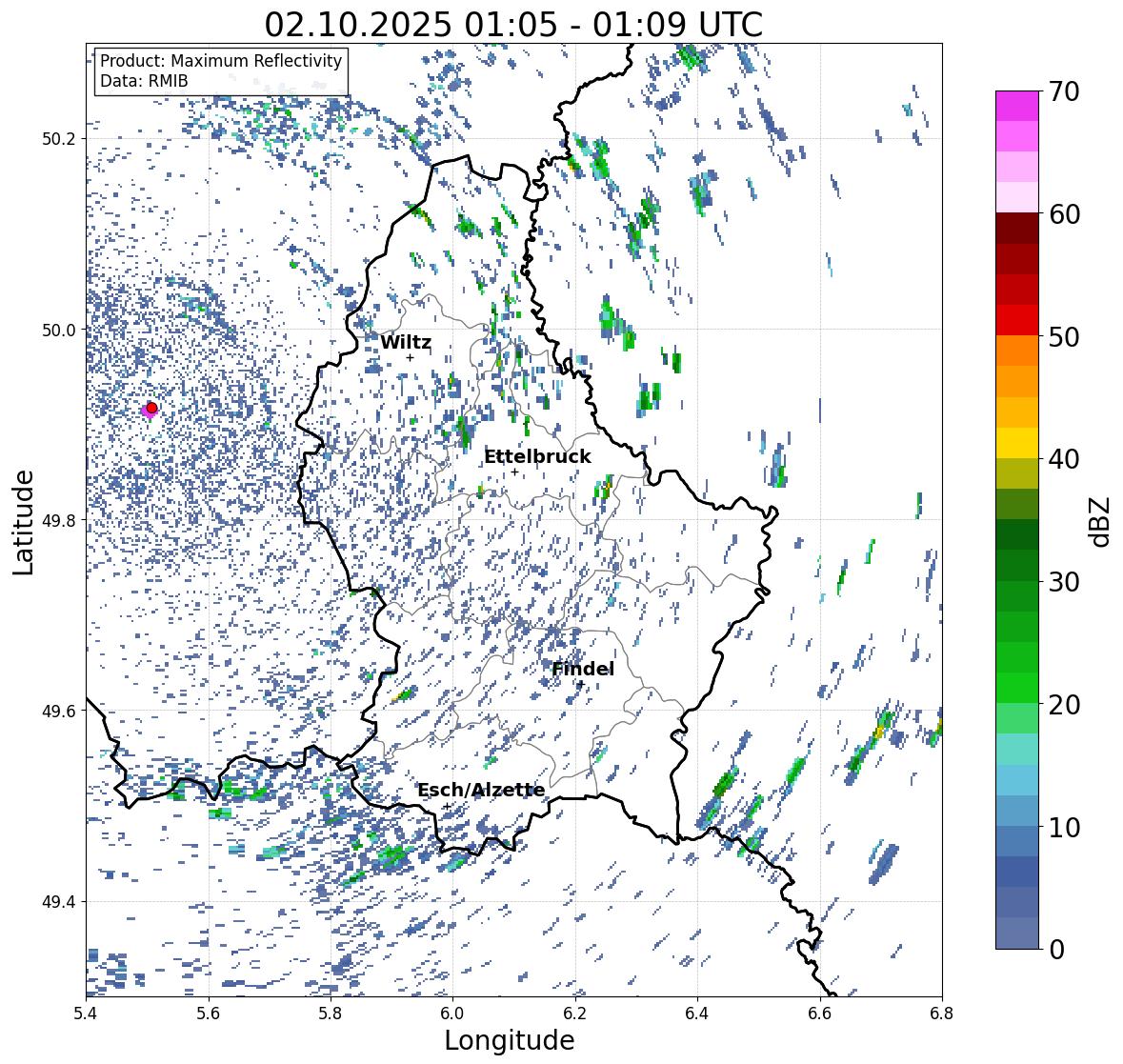Click the 30 tick on the colorbar

pyautogui.click(x=1064, y=582)
